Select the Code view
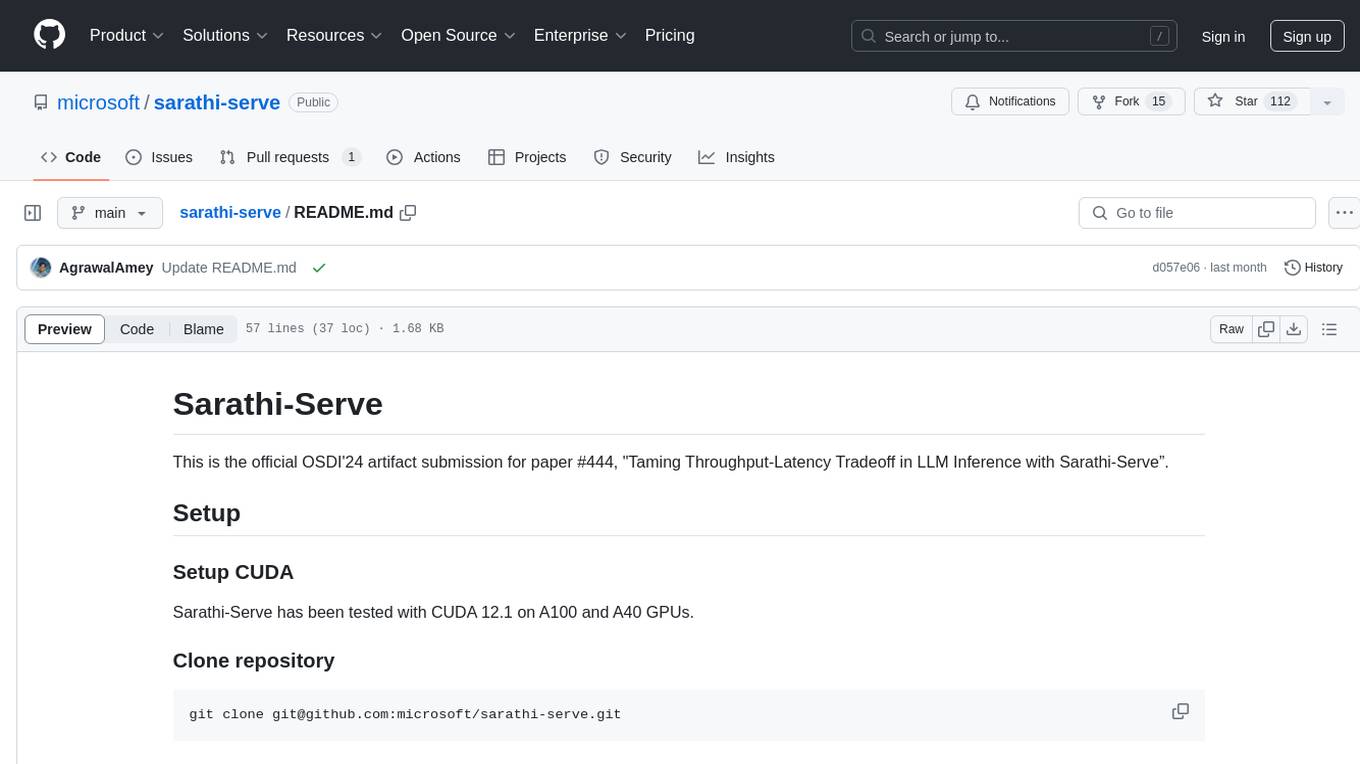1360x764 pixels. tap(137, 329)
